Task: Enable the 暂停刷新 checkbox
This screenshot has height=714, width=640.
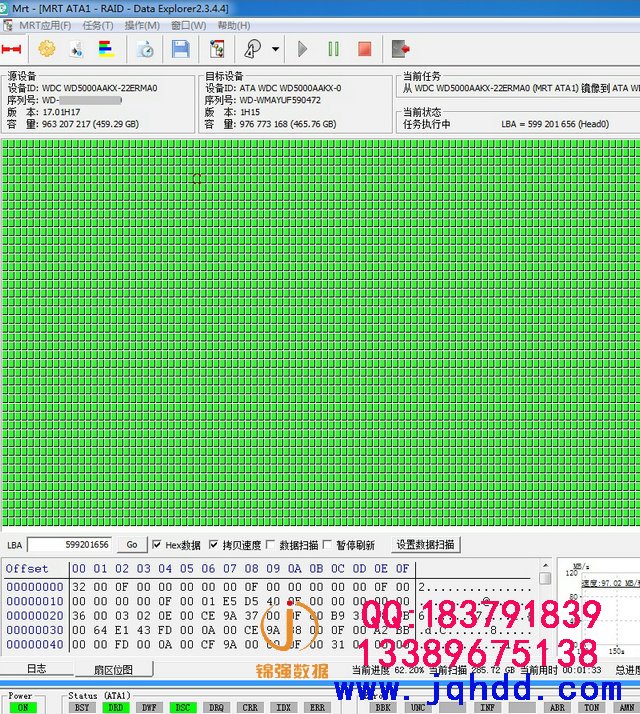Action: (327, 545)
